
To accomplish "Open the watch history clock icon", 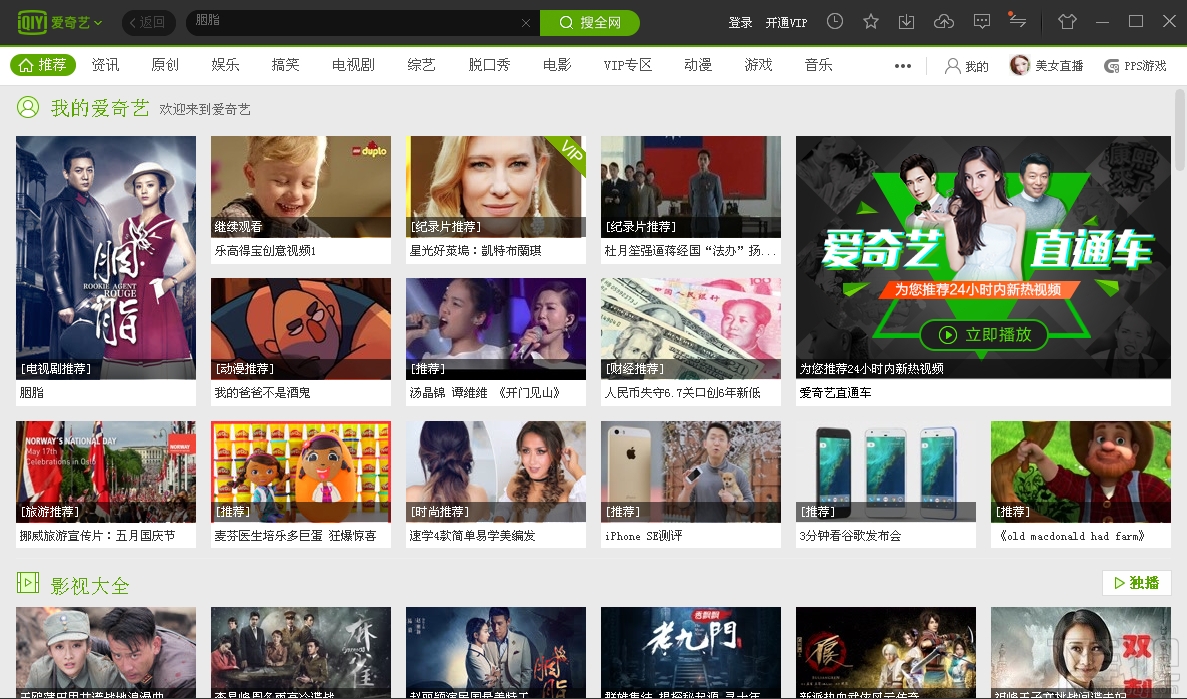I will (835, 22).
